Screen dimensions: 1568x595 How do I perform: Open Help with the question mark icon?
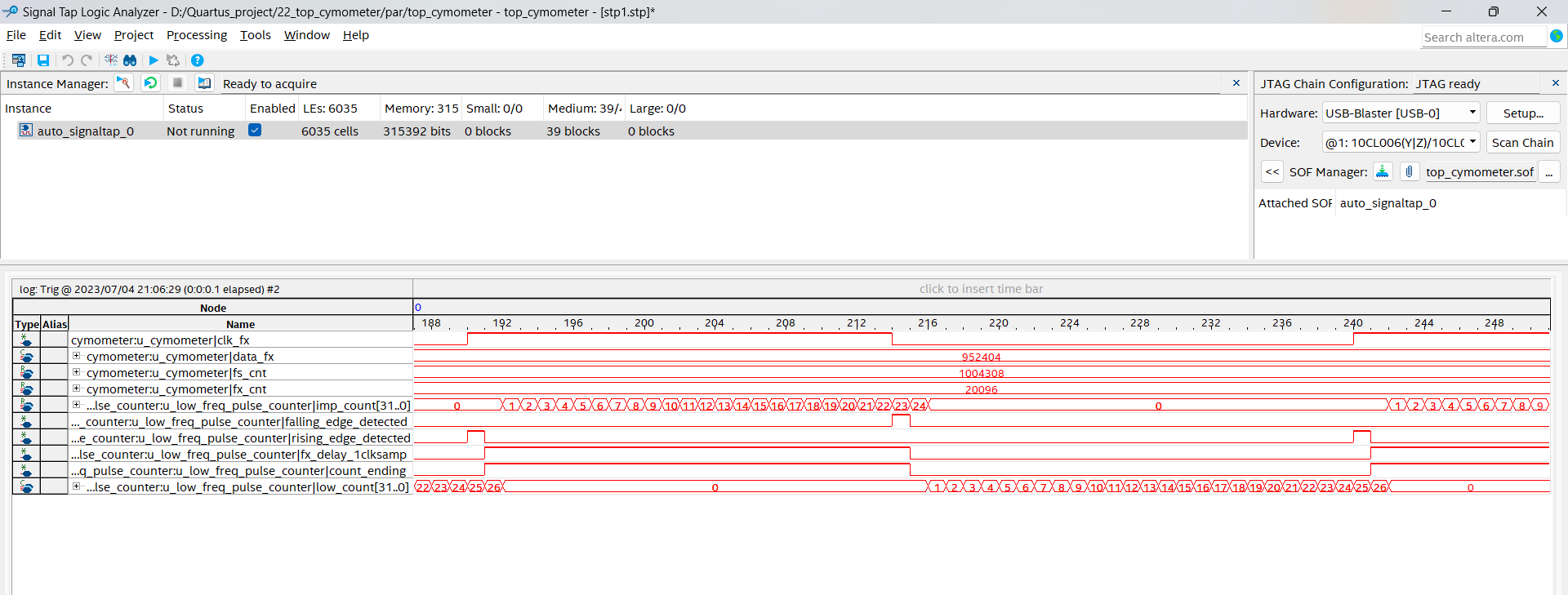coord(197,60)
